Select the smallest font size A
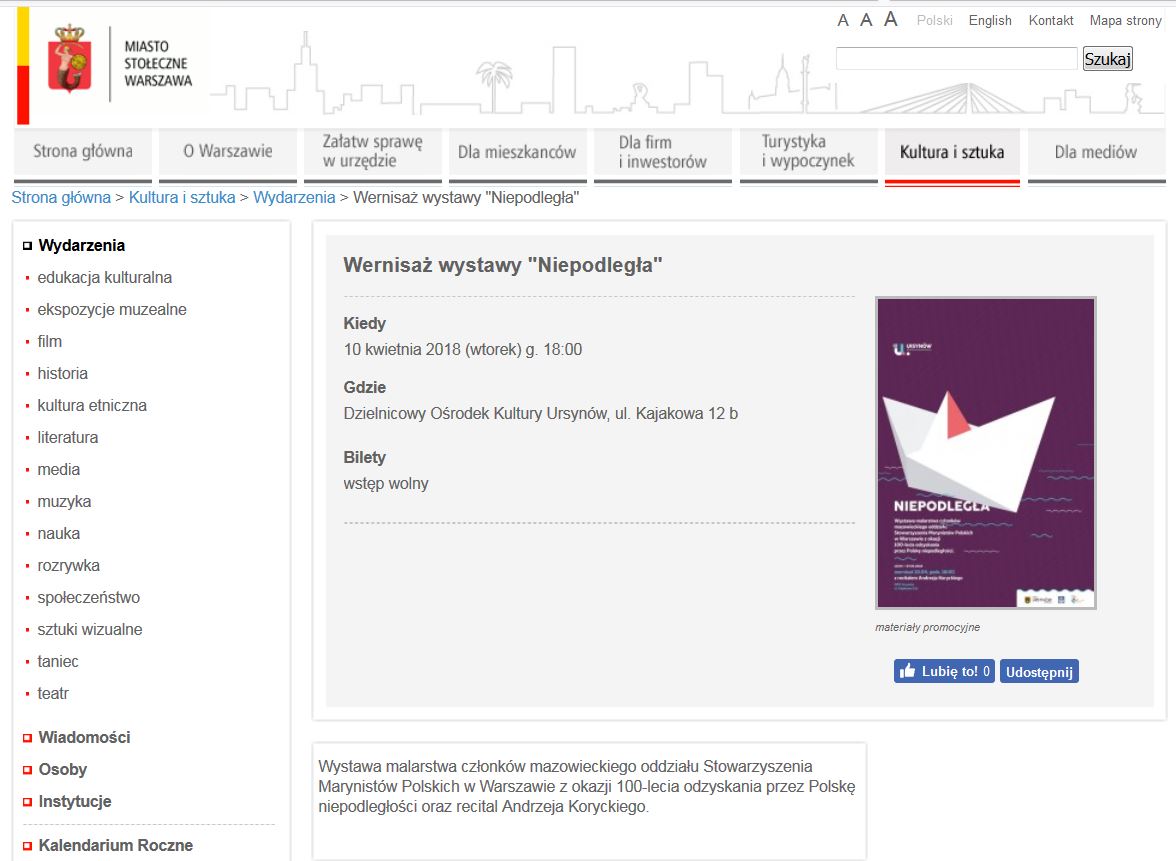Screen dimensions: 1176x861 [843, 21]
